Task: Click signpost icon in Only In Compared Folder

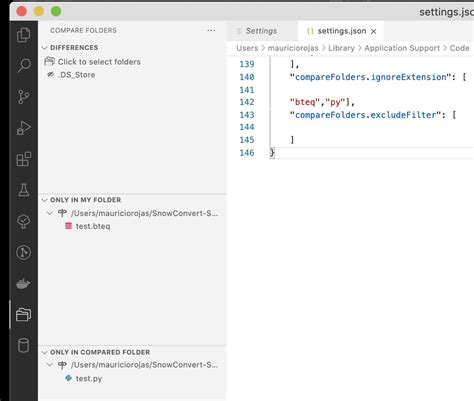Action: [x=62, y=365]
